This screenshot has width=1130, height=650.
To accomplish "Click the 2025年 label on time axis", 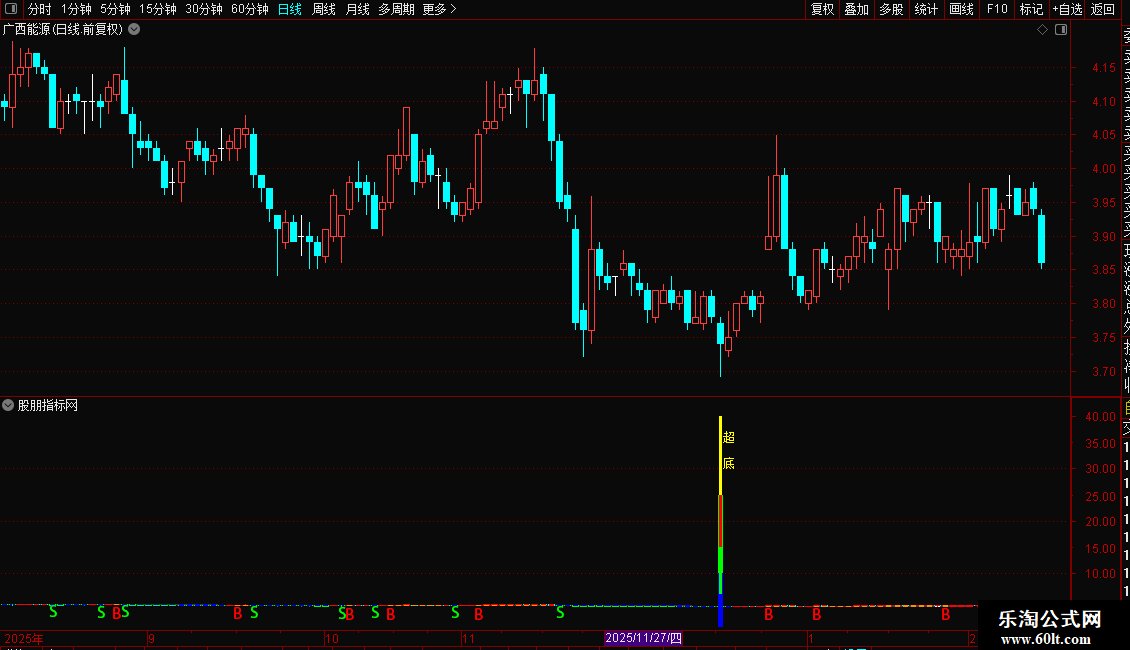I will click(x=24, y=638).
